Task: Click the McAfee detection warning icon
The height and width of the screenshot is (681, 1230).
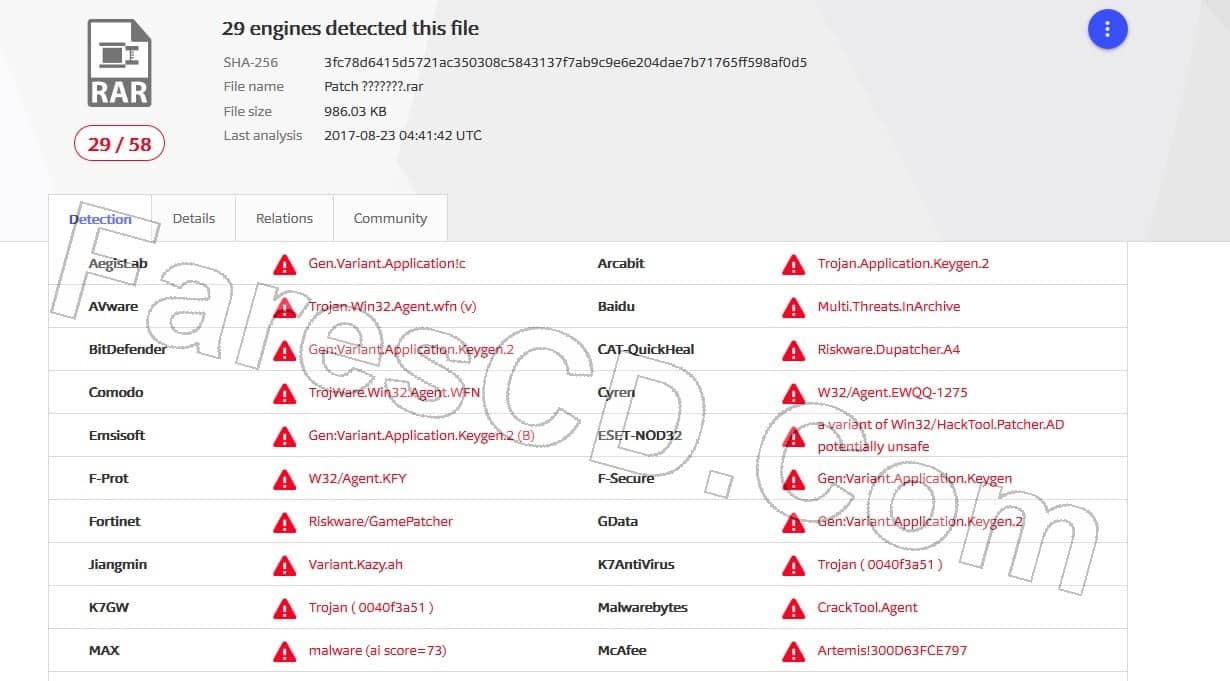Action: pos(794,651)
